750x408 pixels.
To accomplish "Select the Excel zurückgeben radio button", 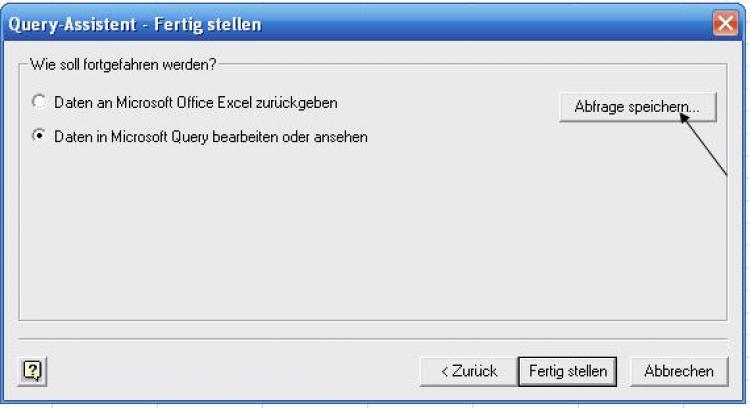I will (40, 102).
